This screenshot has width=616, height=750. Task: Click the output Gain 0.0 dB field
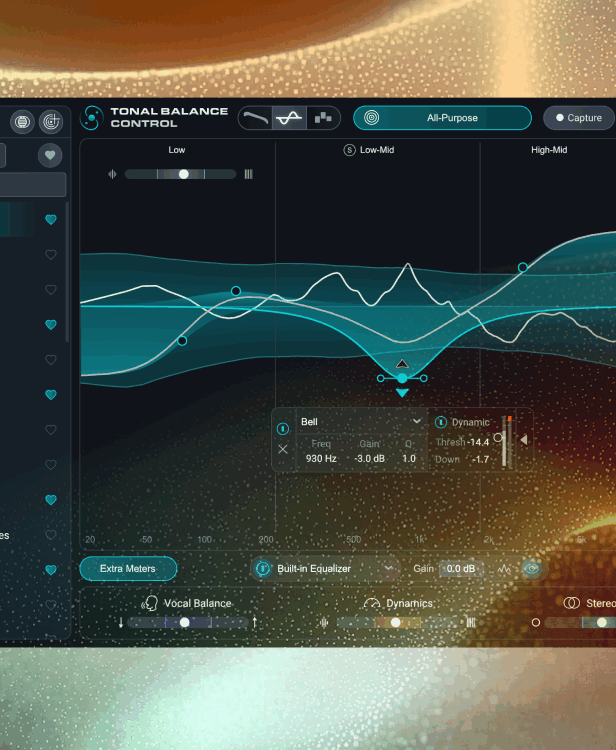(x=461, y=569)
